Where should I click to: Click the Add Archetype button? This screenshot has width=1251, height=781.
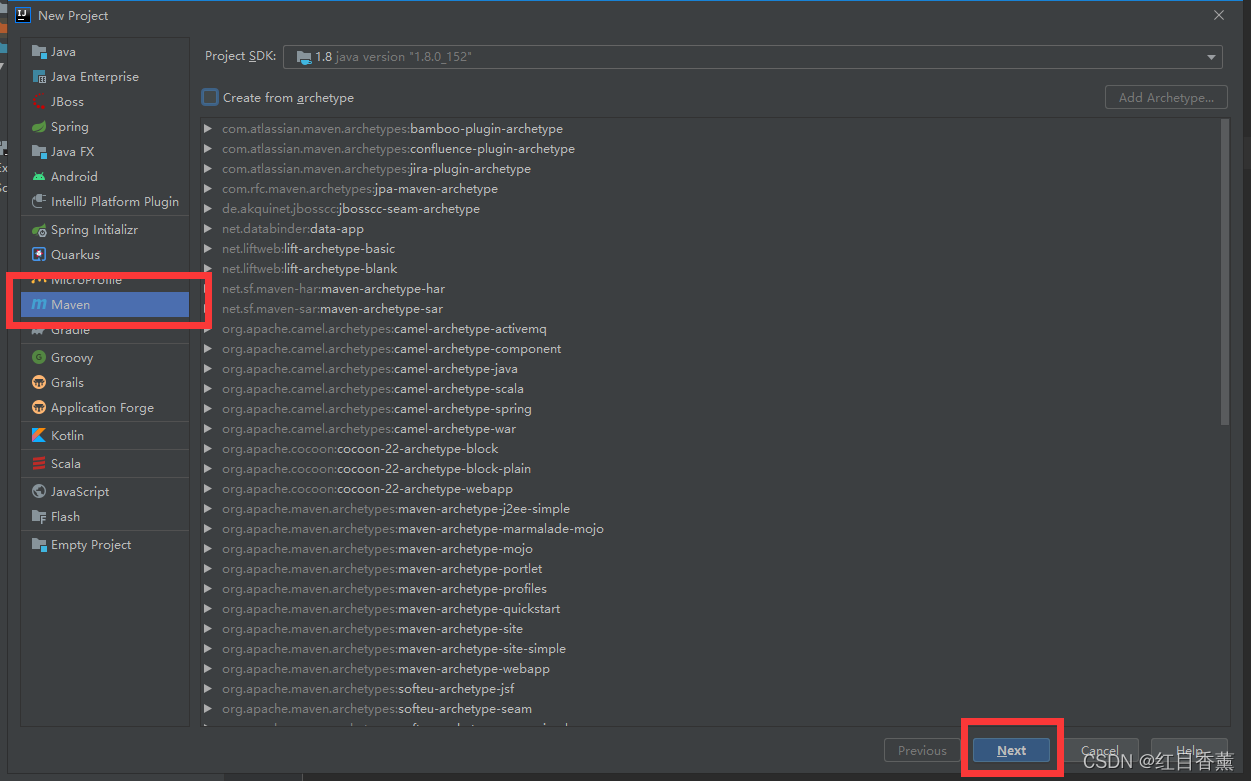(x=1166, y=97)
